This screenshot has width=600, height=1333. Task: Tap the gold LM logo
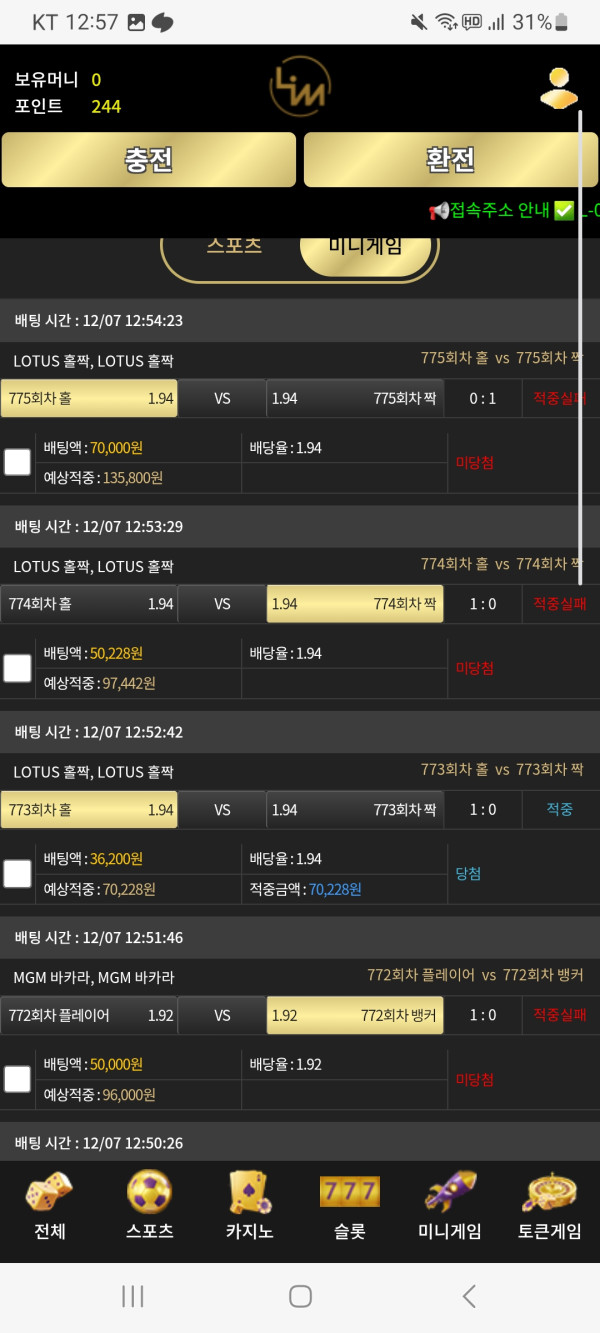point(300,87)
